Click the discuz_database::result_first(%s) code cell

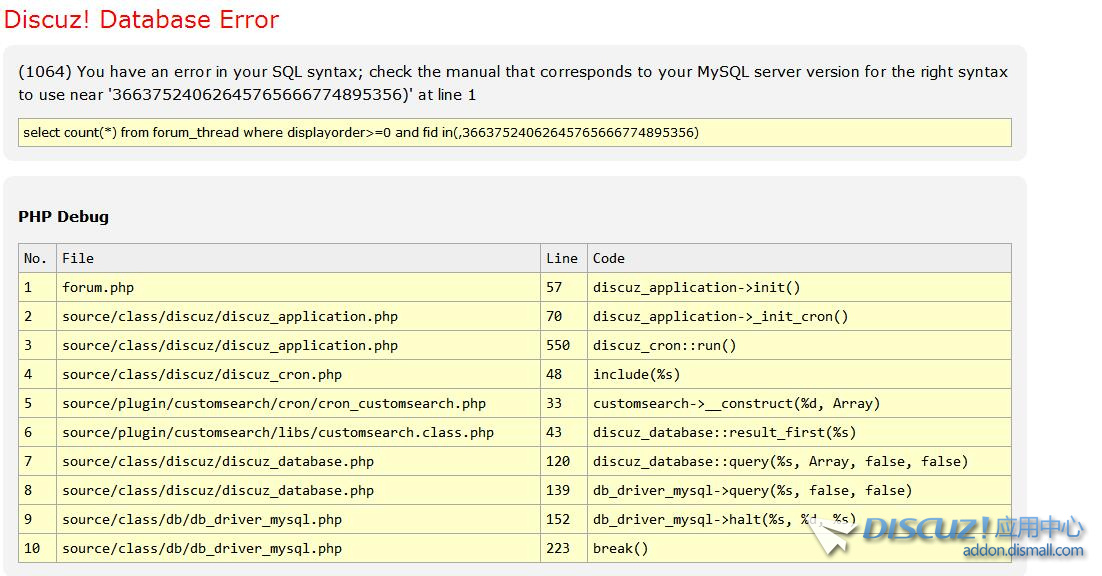(724, 432)
